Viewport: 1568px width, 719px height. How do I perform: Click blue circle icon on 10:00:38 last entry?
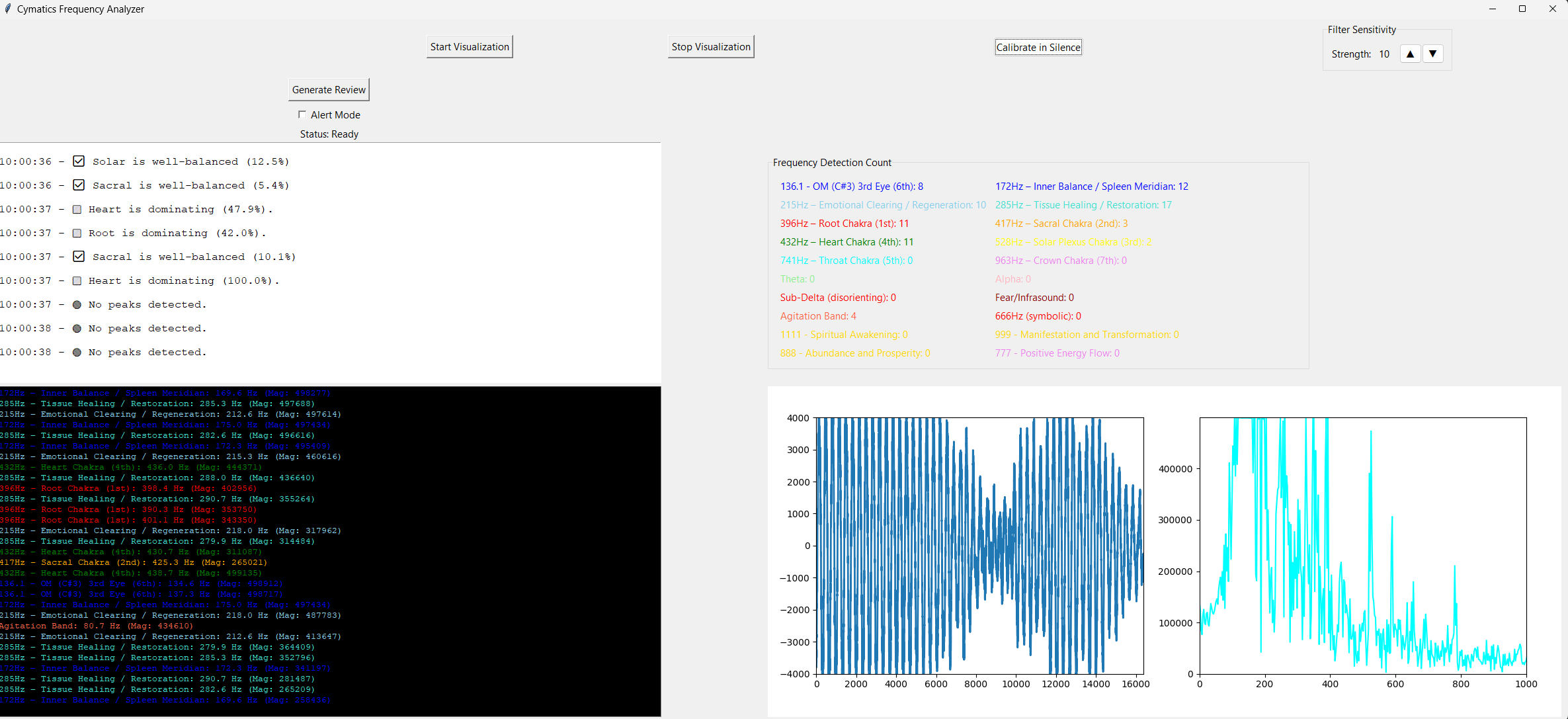pos(77,352)
